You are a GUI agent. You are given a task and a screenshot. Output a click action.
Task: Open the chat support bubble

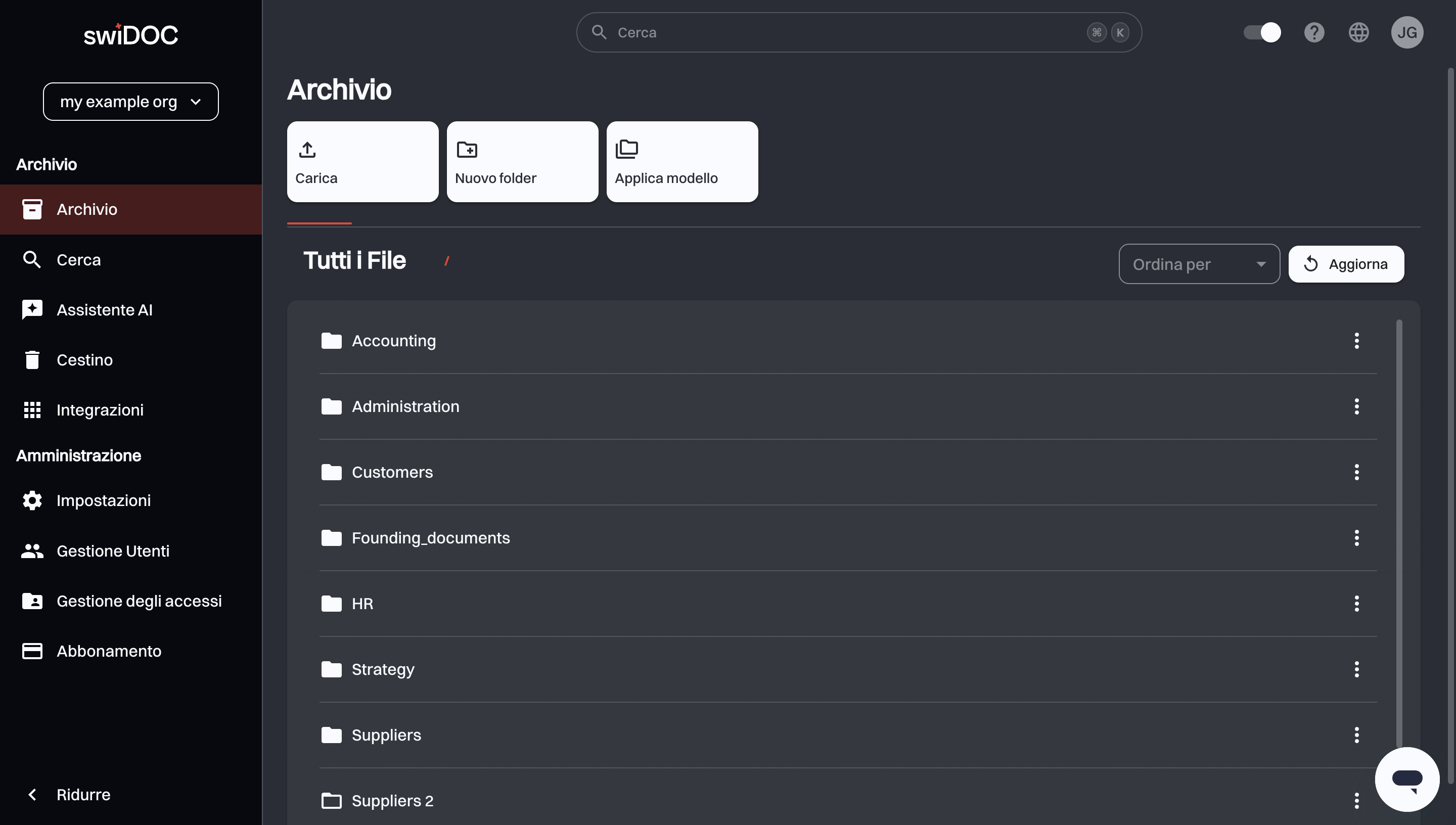coord(1407,779)
